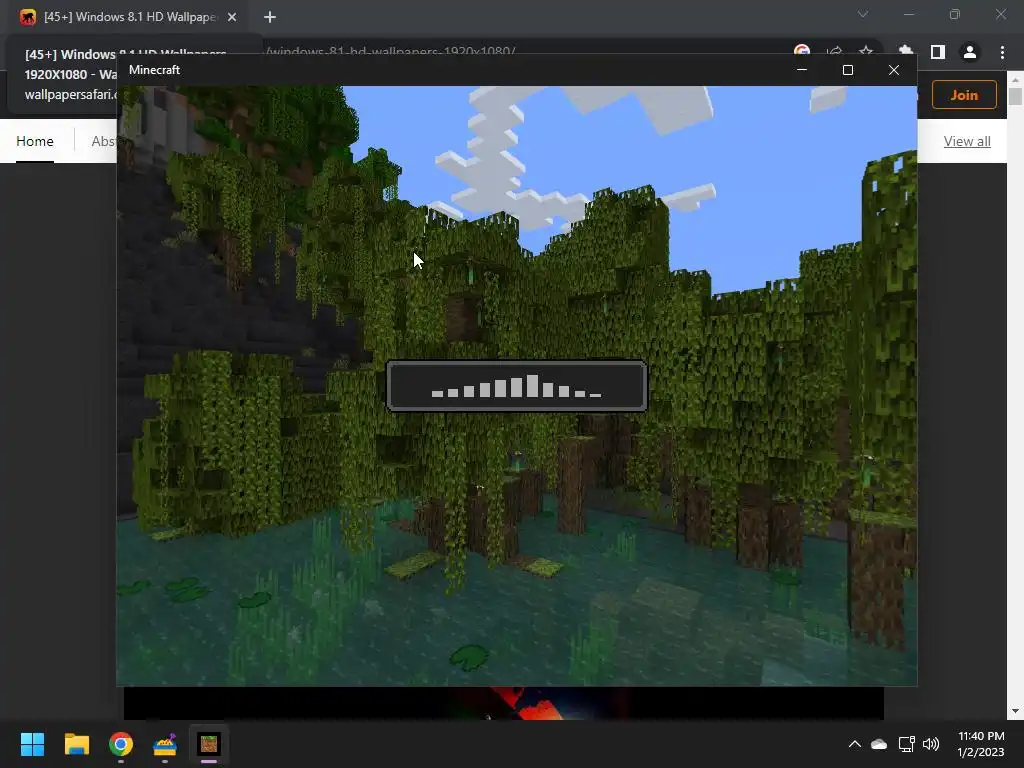
Task: Open the treasure-chest app on the taskbar
Action: [165, 744]
